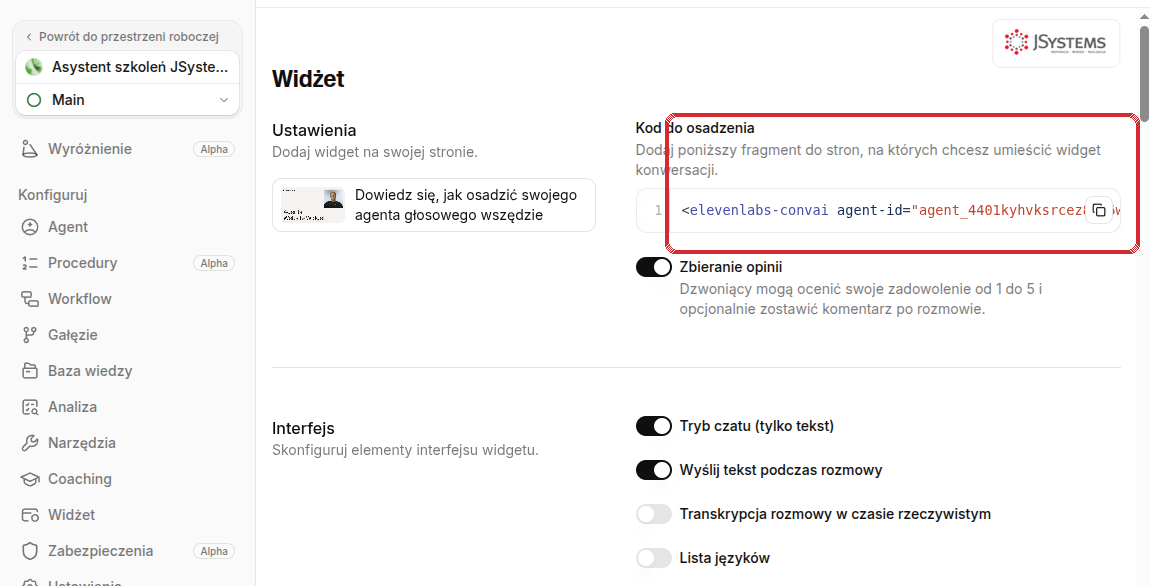
Task: Click the Agent face icon in sidebar
Action: pyautogui.click(x=29, y=227)
